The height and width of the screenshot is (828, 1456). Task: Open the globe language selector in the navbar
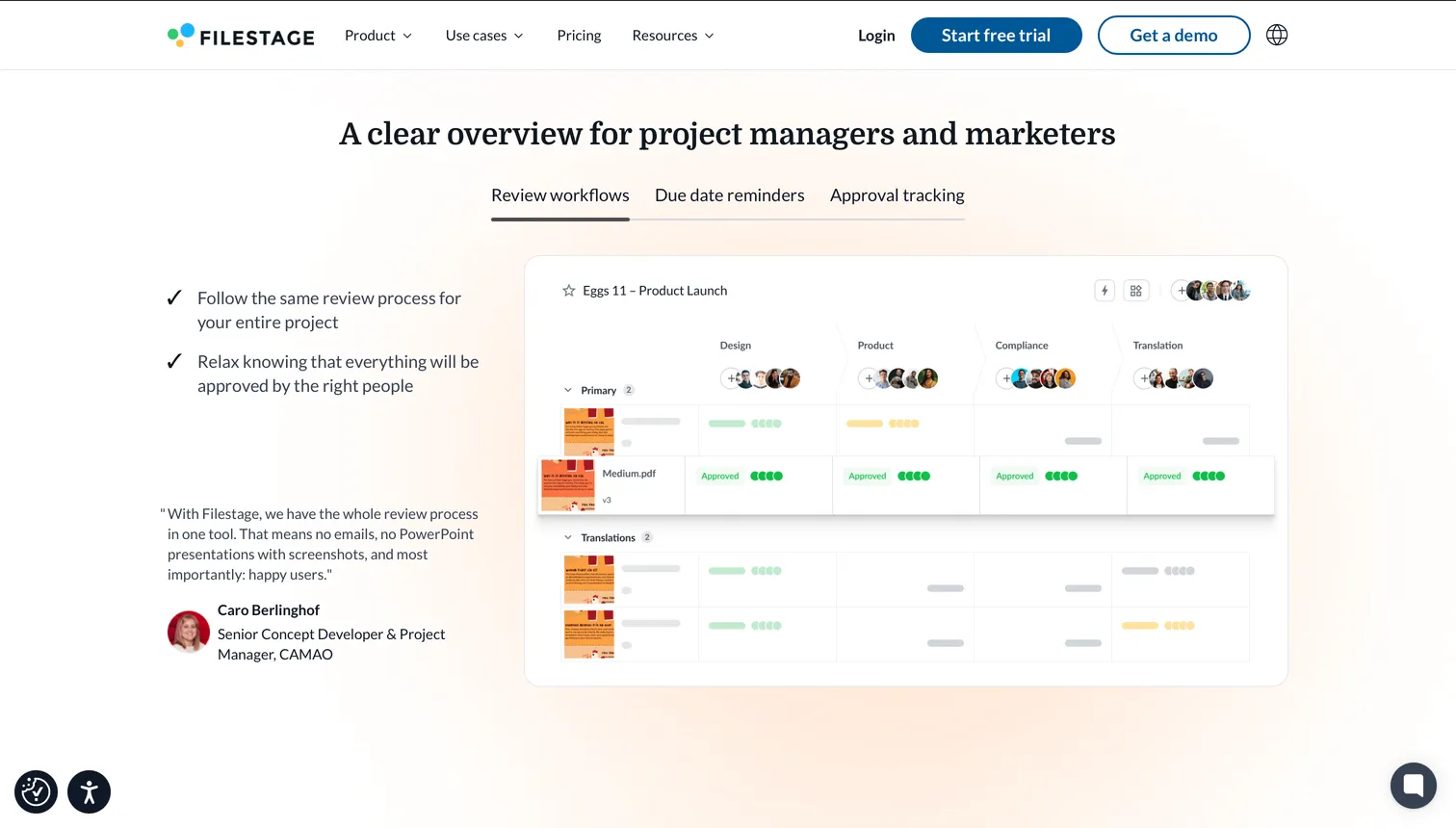1276,35
